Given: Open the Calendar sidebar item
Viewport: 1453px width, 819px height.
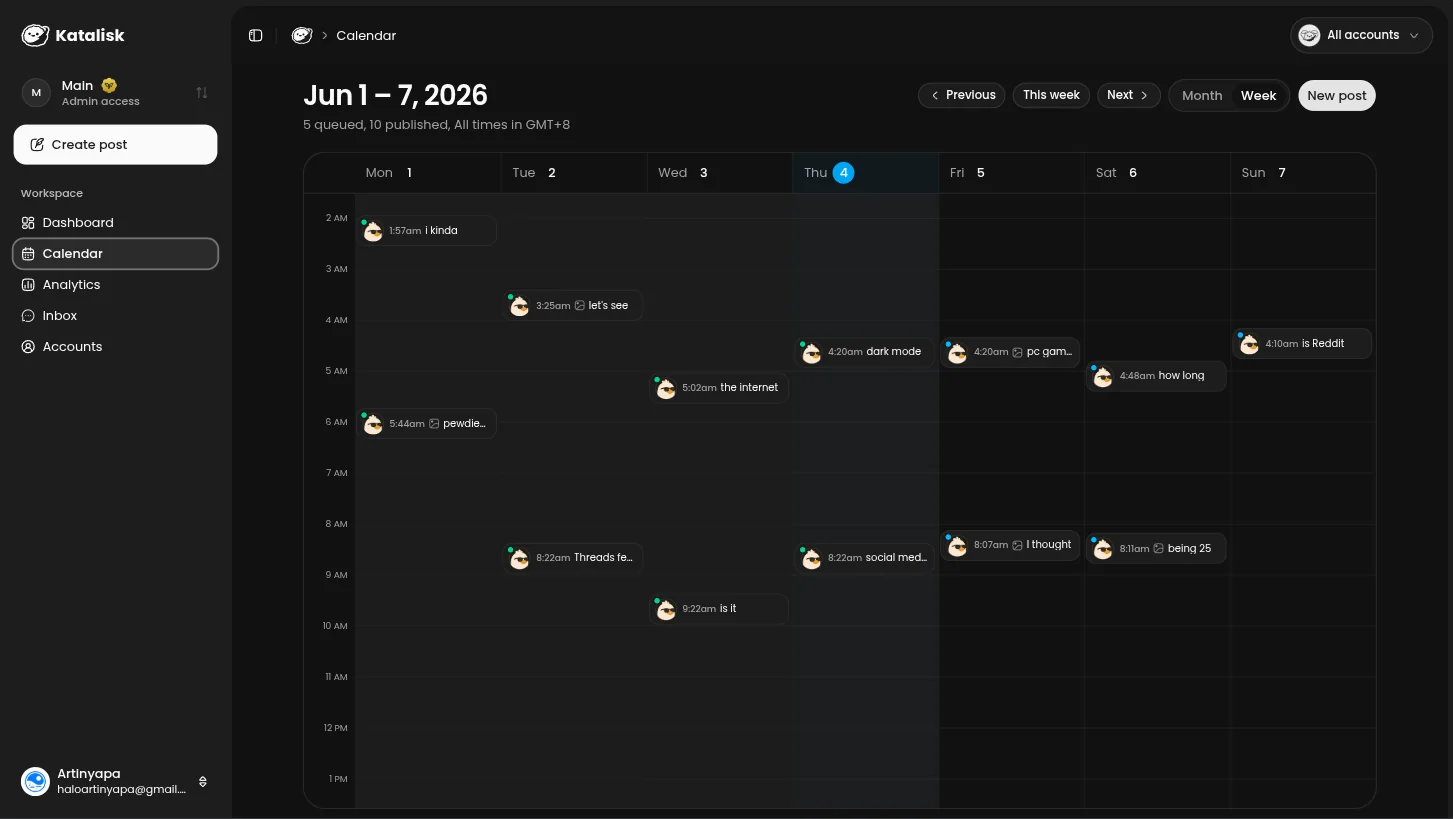Looking at the screenshot, I should [x=115, y=253].
